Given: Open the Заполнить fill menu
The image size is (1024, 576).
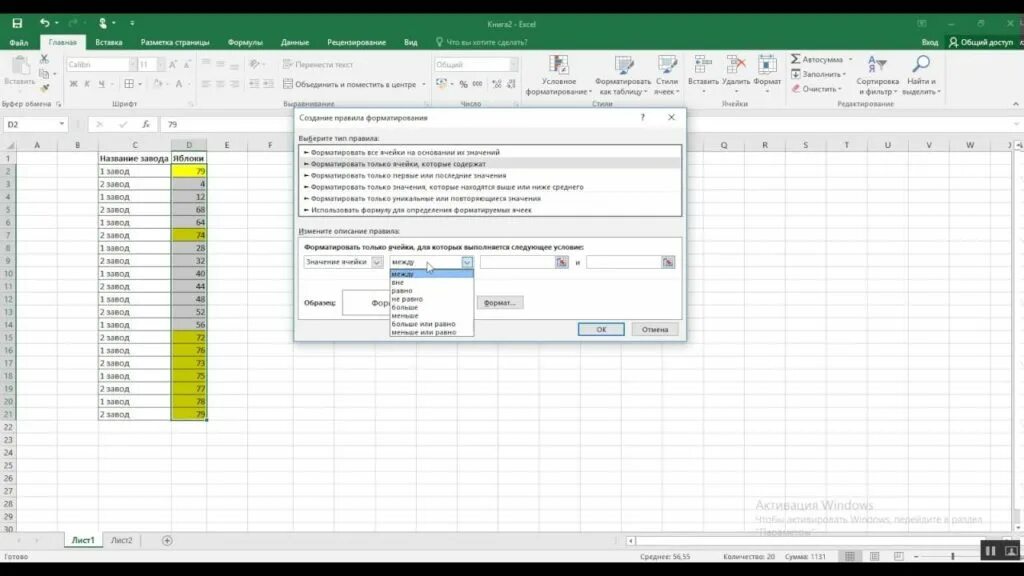Looking at the screenshot, I should 818,74.
